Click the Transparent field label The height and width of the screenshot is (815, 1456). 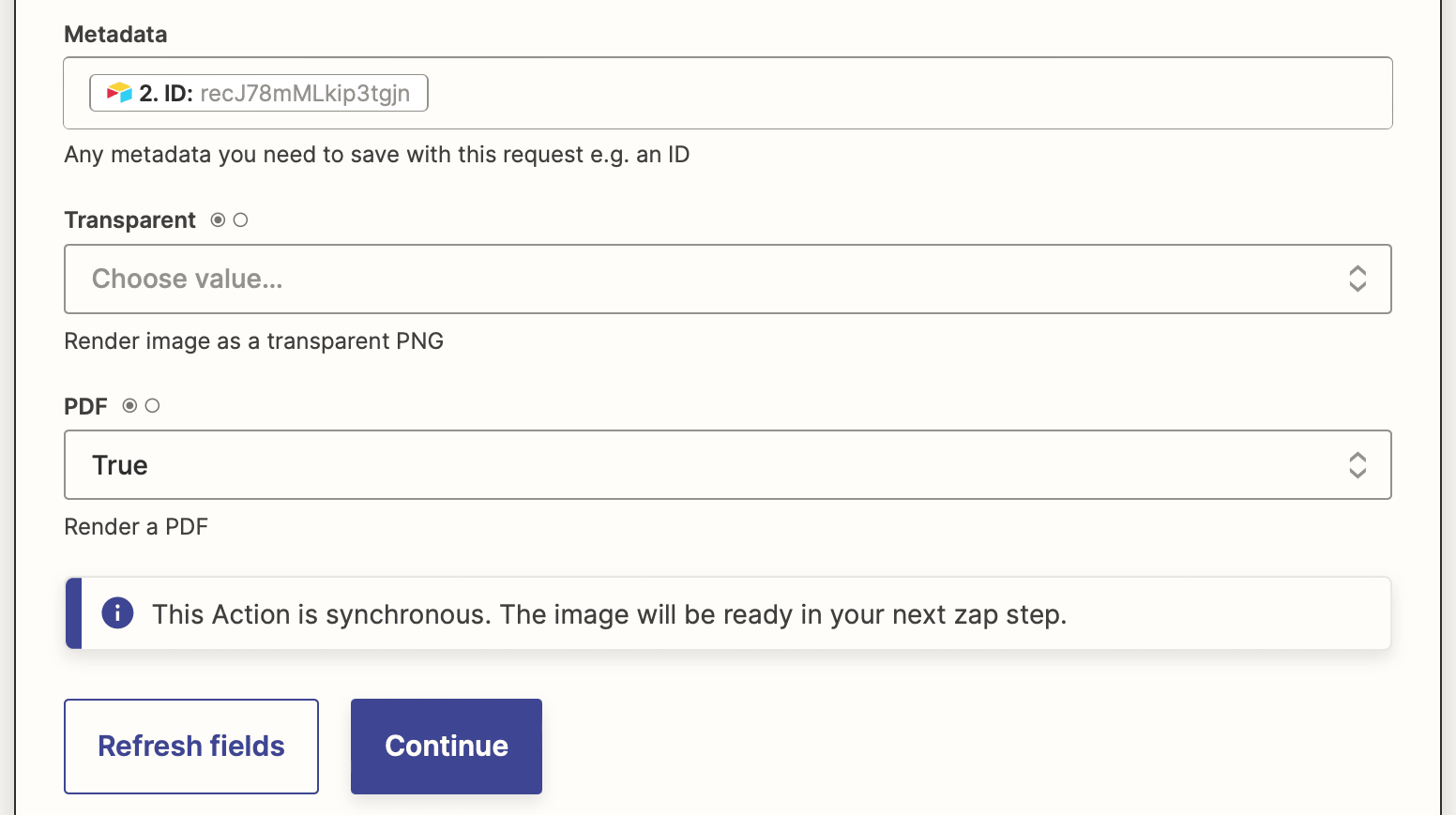[129, 219]
